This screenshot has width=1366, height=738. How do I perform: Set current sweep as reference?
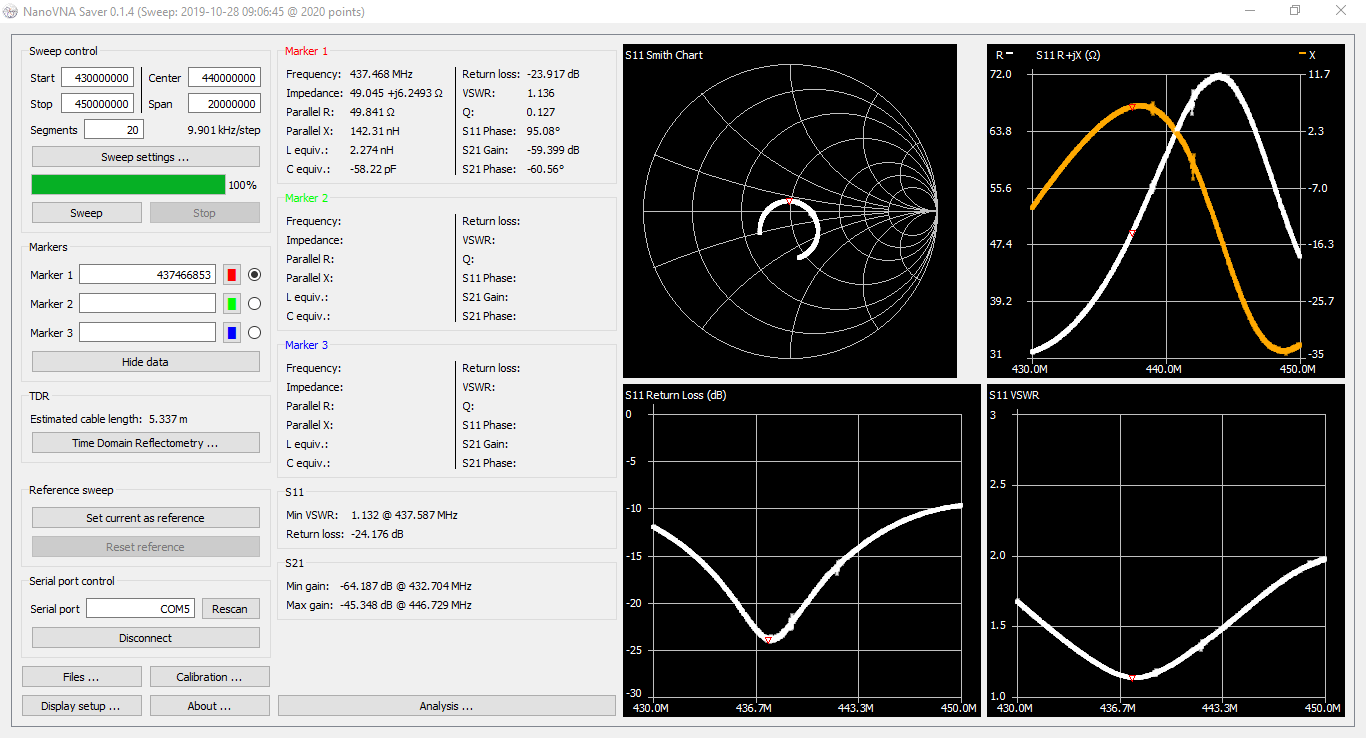pos(145,517)
